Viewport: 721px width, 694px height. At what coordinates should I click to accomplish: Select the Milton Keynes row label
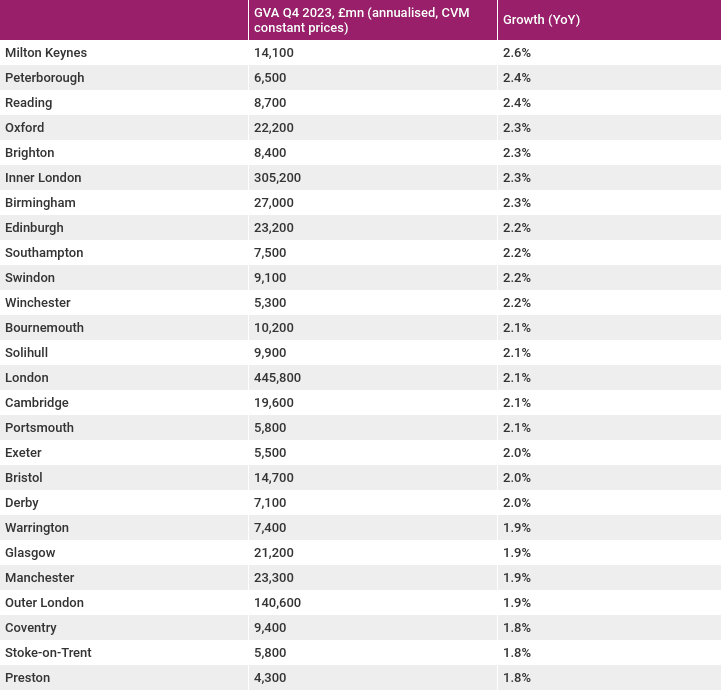(x=46, y=52)
